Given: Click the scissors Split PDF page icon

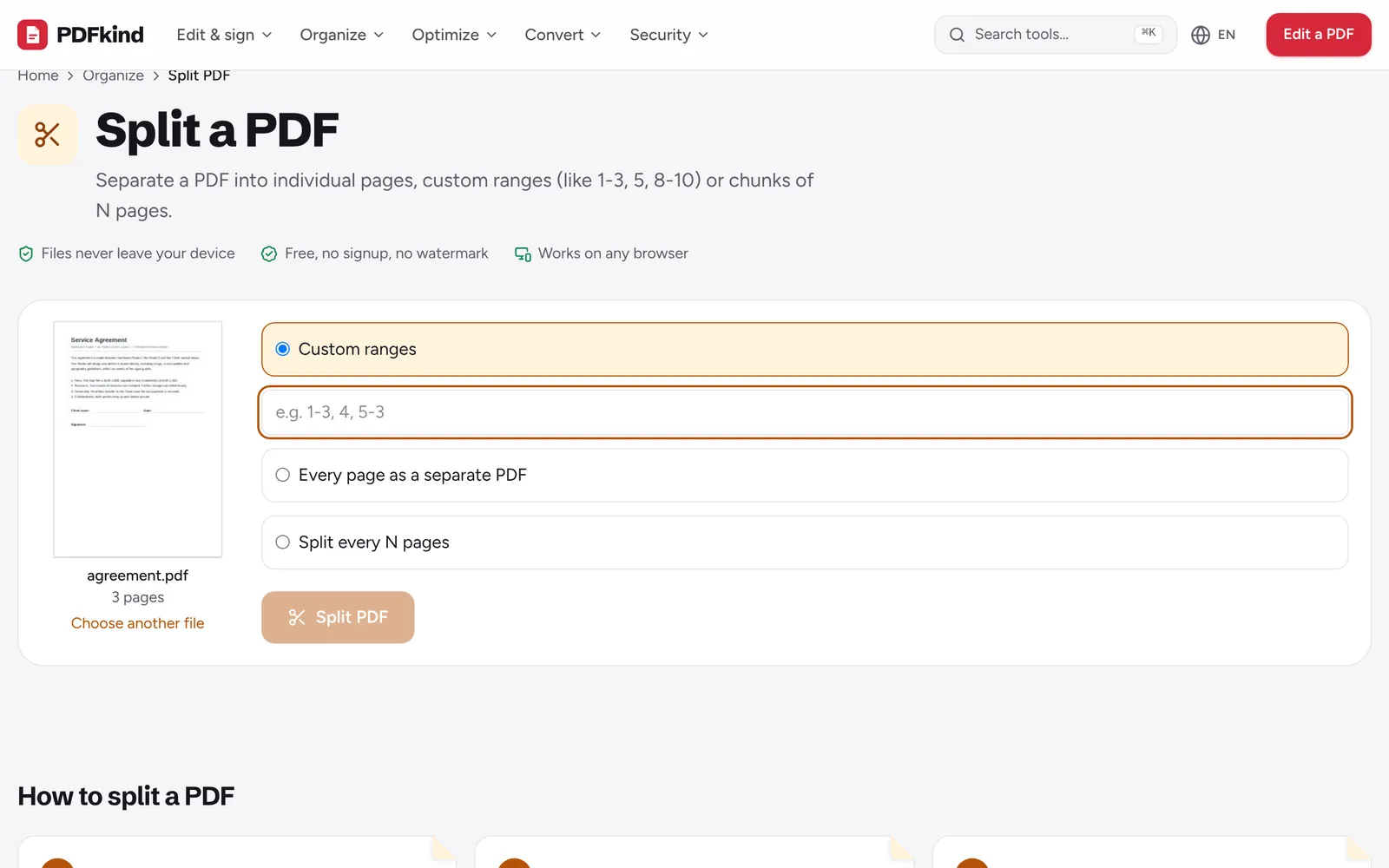Looking at the screenshot, I should pyautogui.click(x=48, y=135).
